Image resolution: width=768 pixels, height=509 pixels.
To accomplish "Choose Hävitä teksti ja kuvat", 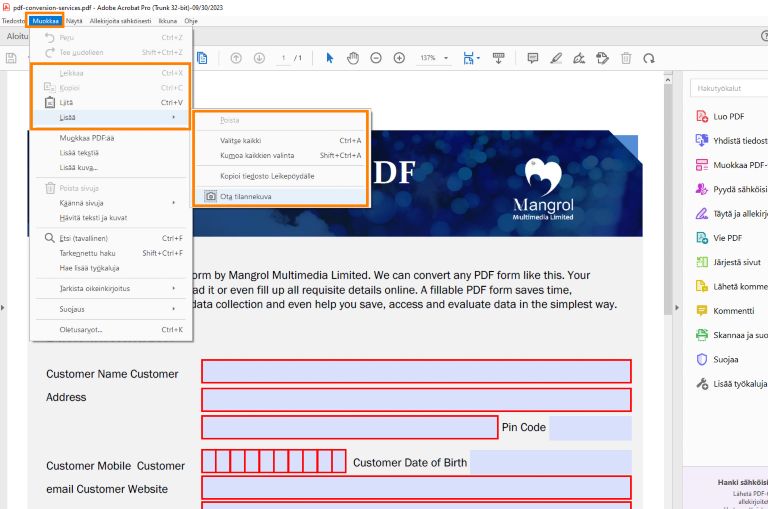I will coord(111,218).
